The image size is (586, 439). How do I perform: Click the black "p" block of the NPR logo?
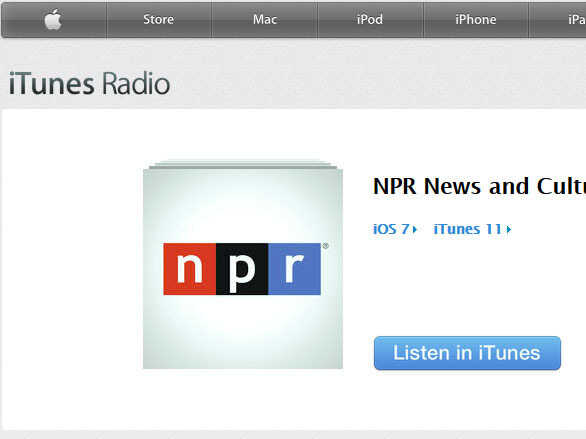[x=242, y=269]
